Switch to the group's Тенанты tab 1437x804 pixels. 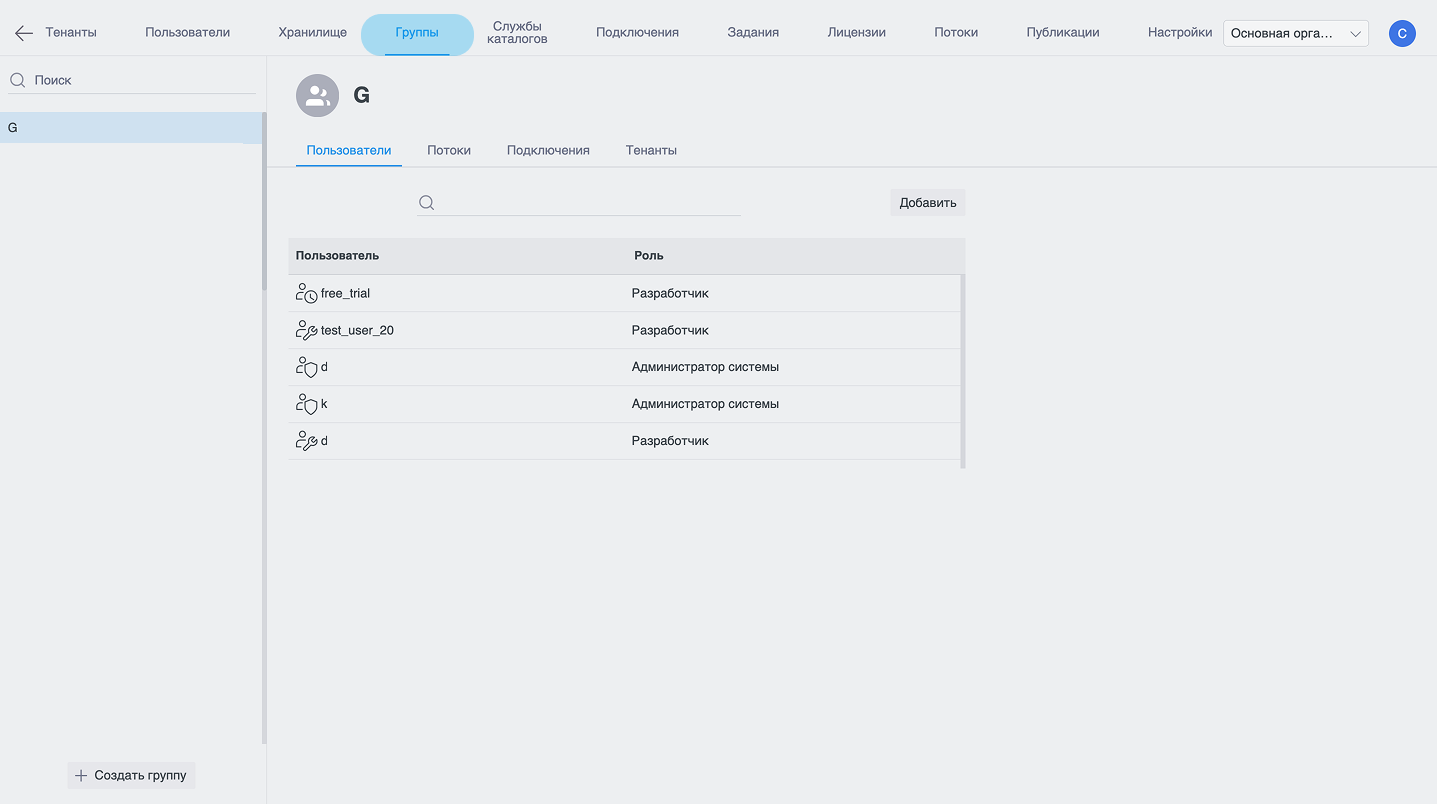coord(651,150)
